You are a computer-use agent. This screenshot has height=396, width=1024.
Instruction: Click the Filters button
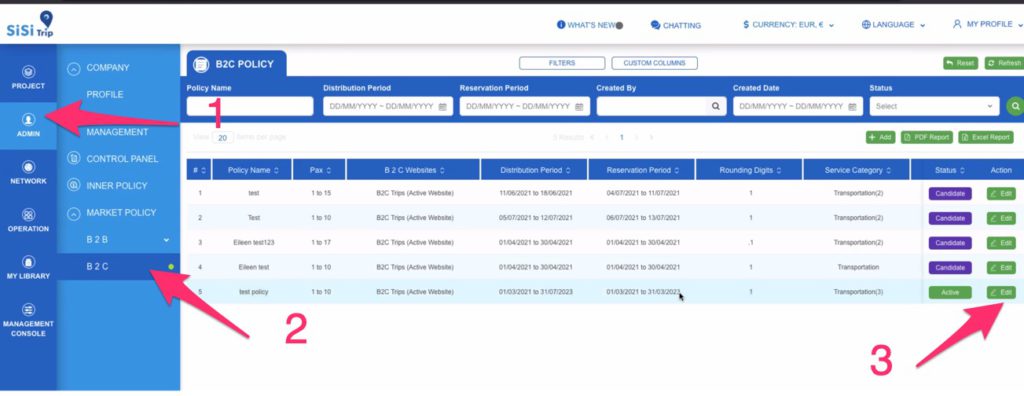[562, 63]
